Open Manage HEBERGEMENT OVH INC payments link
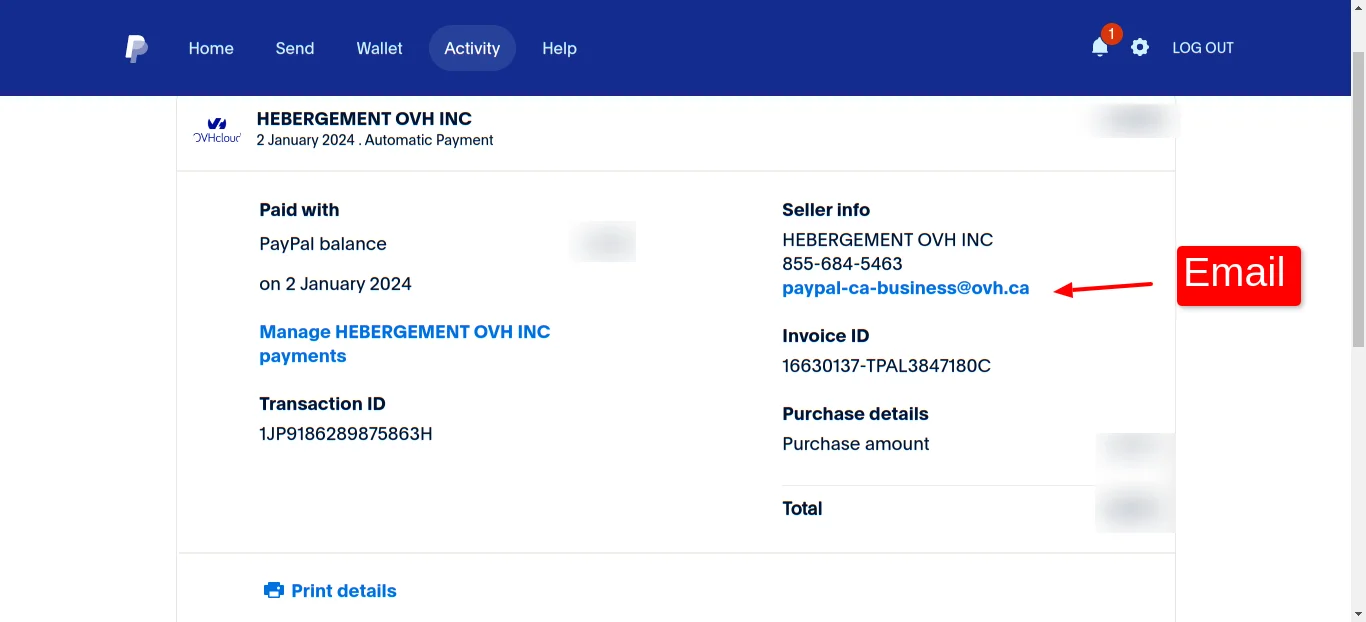 click(x=404, y=343)
